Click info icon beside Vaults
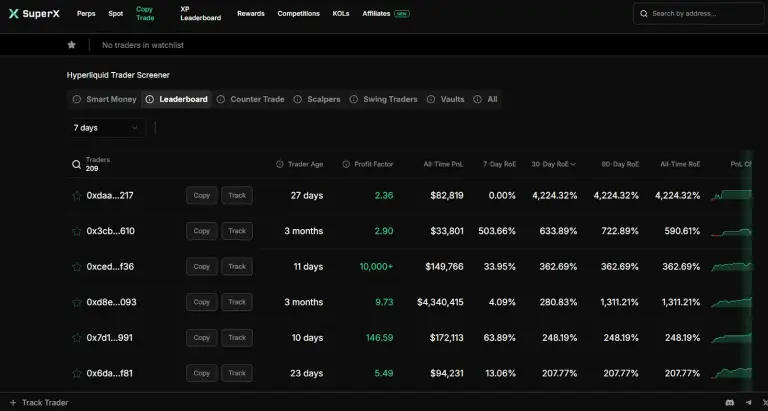 coord(431,99)
